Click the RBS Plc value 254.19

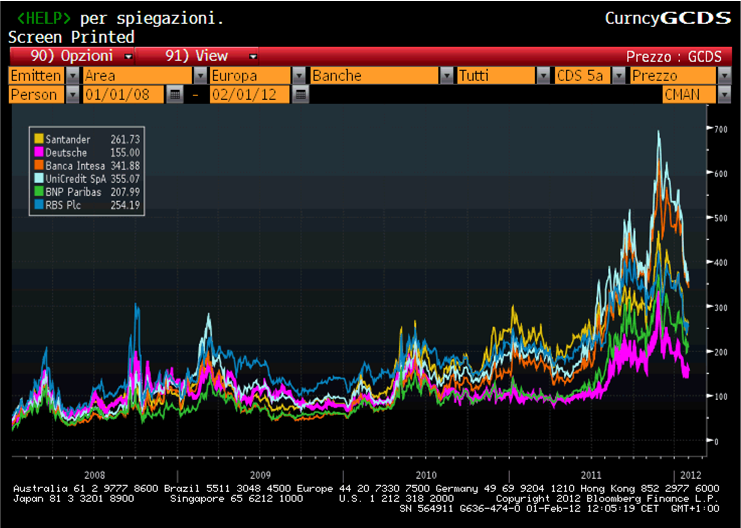125,206
